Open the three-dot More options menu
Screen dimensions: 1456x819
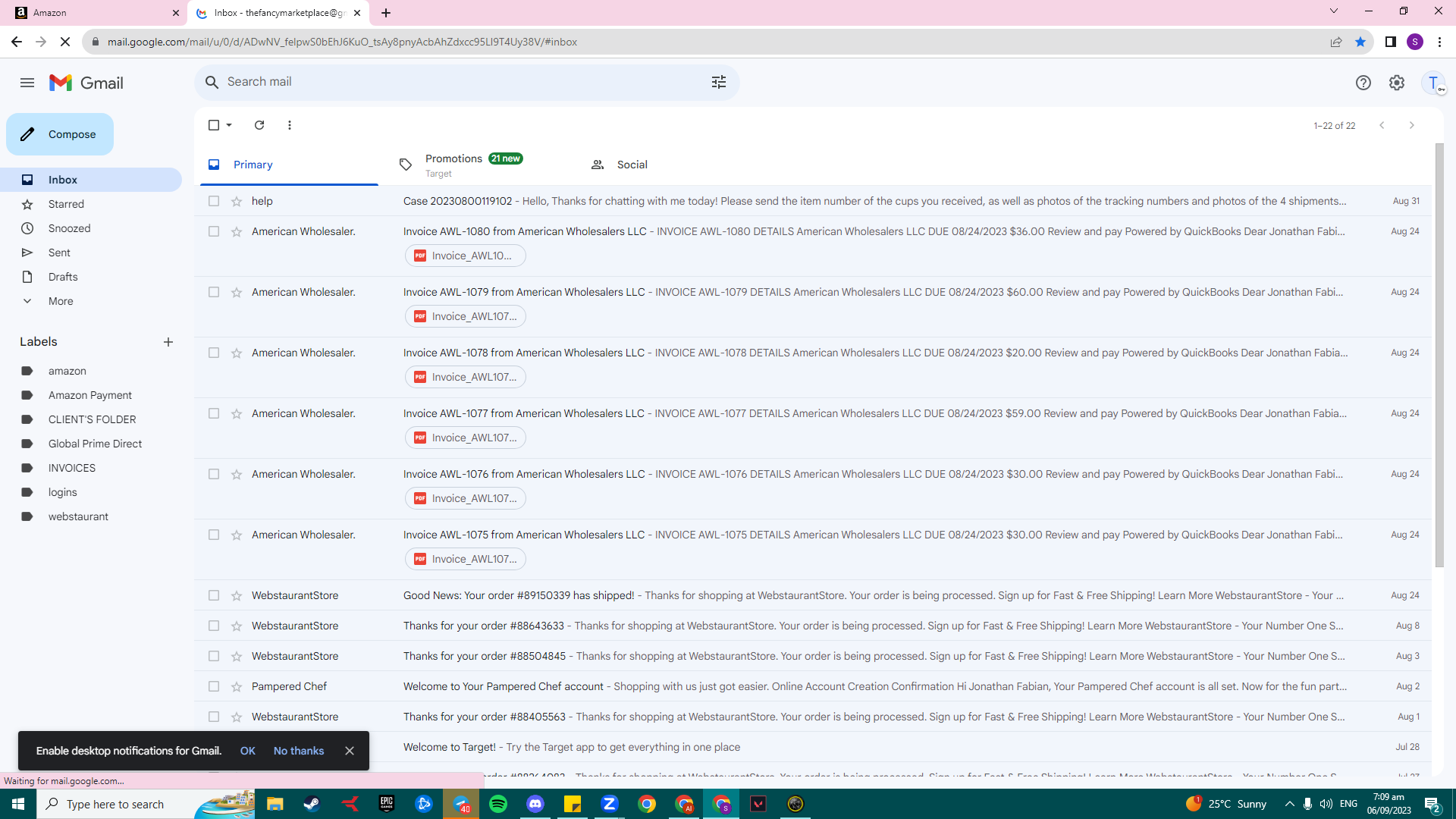tap(290, 125)
